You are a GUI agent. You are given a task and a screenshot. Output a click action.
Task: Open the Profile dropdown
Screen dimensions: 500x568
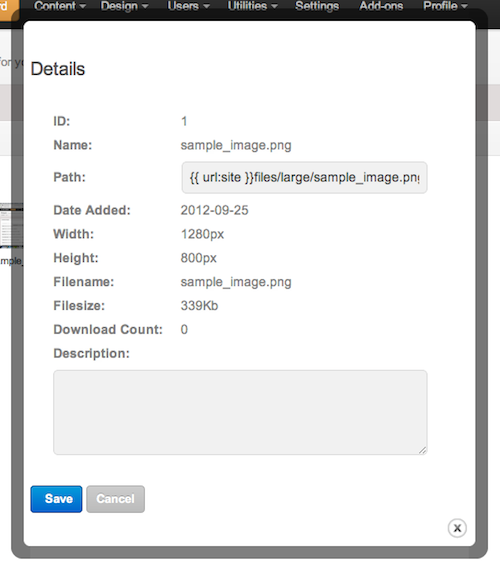coord(445,6)
